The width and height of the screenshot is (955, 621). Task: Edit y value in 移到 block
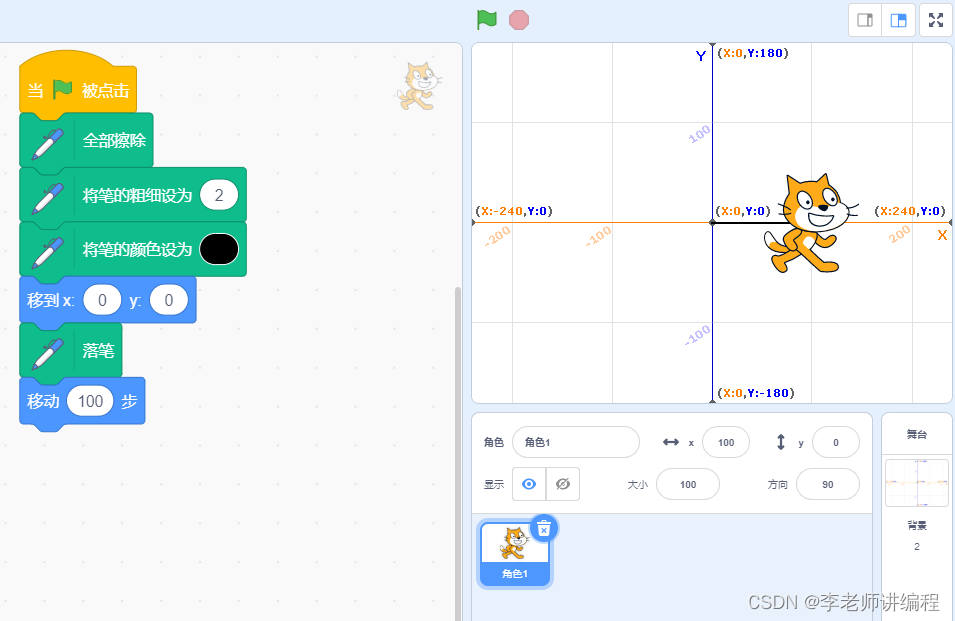(169, 300)
